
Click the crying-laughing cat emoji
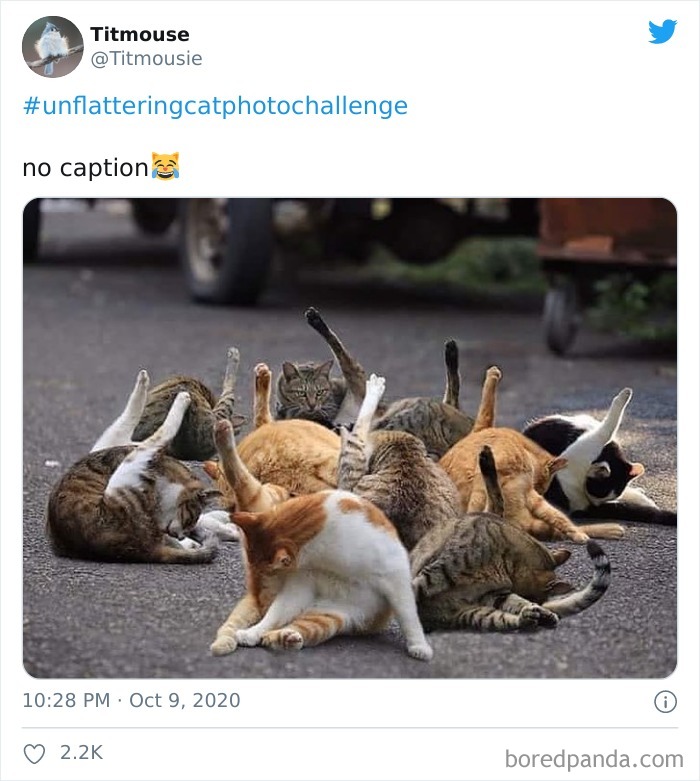165,166
